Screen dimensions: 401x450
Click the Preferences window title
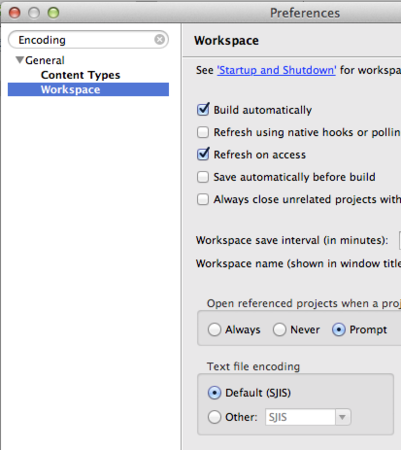click(305, 13)
